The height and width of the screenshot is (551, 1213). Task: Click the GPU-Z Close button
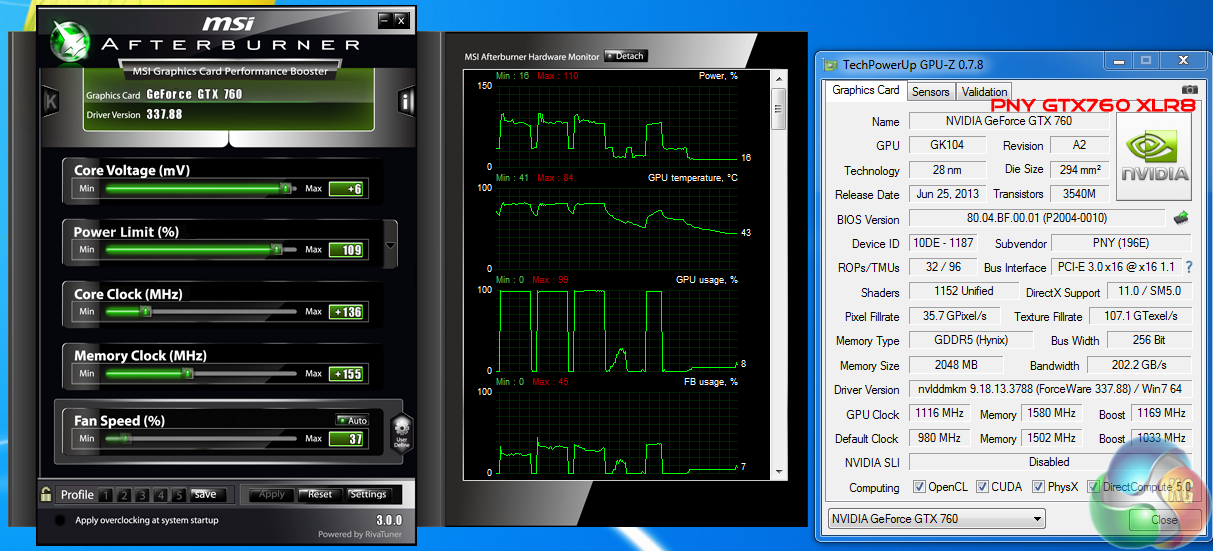(1163, 520)
